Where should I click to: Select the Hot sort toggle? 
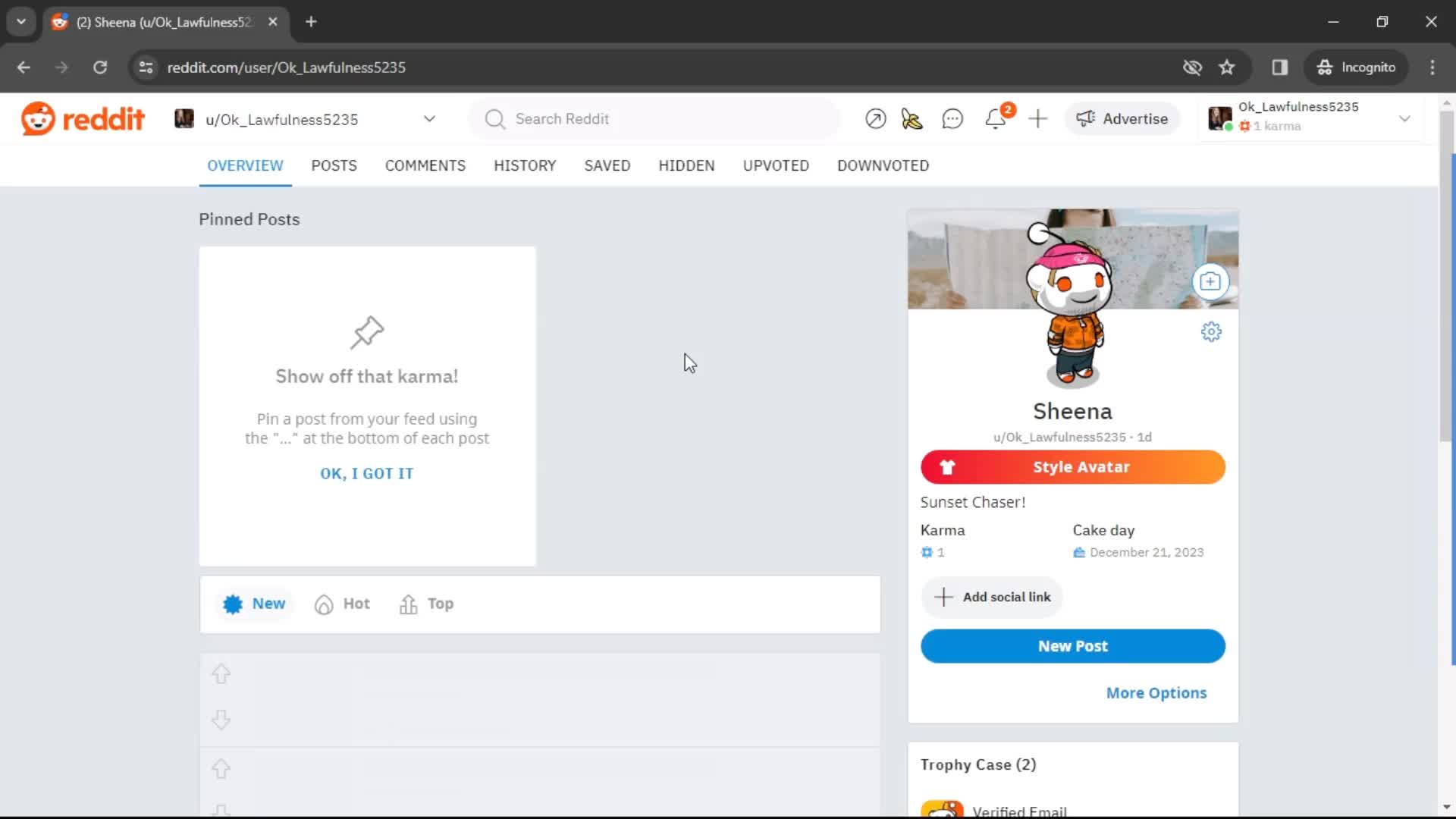343,603
